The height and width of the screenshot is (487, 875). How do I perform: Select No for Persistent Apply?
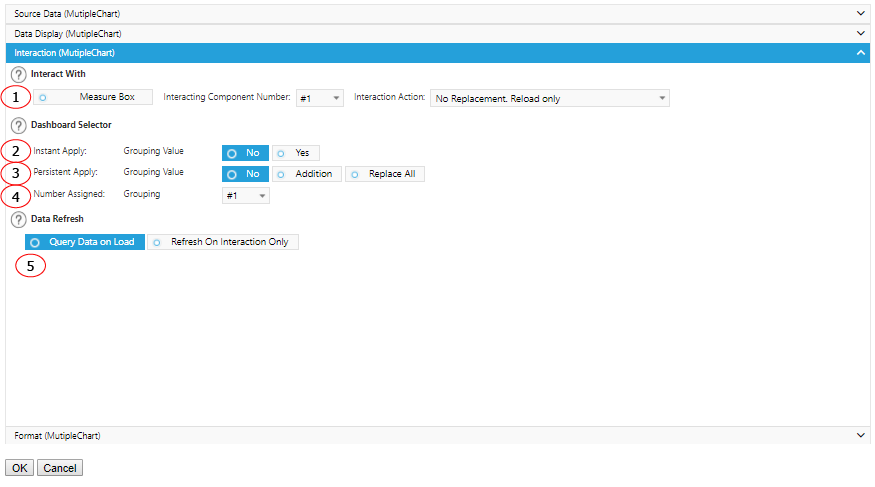pyautogui.click(x=245, y=174)
